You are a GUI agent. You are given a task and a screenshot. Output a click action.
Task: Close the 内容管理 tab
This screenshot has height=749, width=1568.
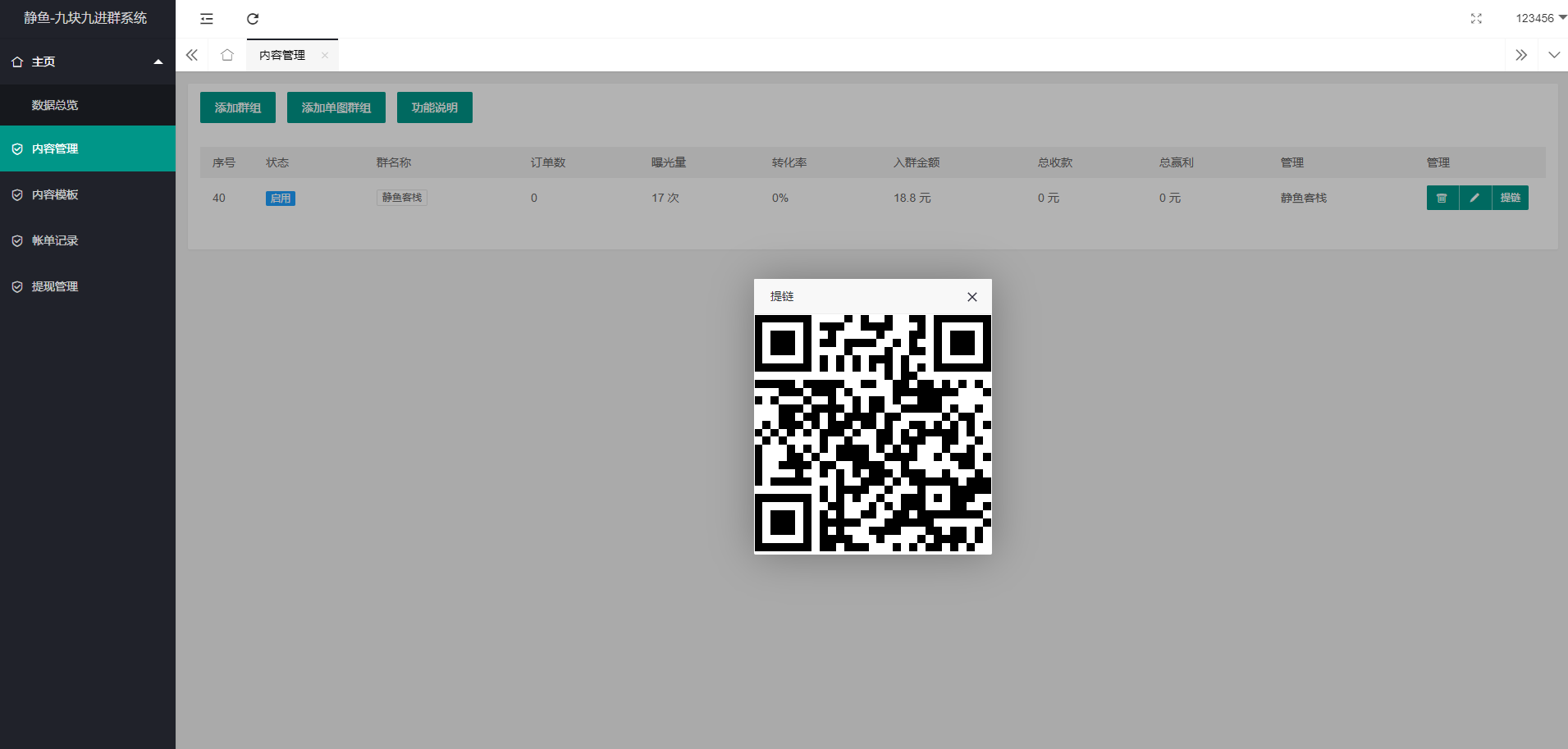tap(325, 55)
